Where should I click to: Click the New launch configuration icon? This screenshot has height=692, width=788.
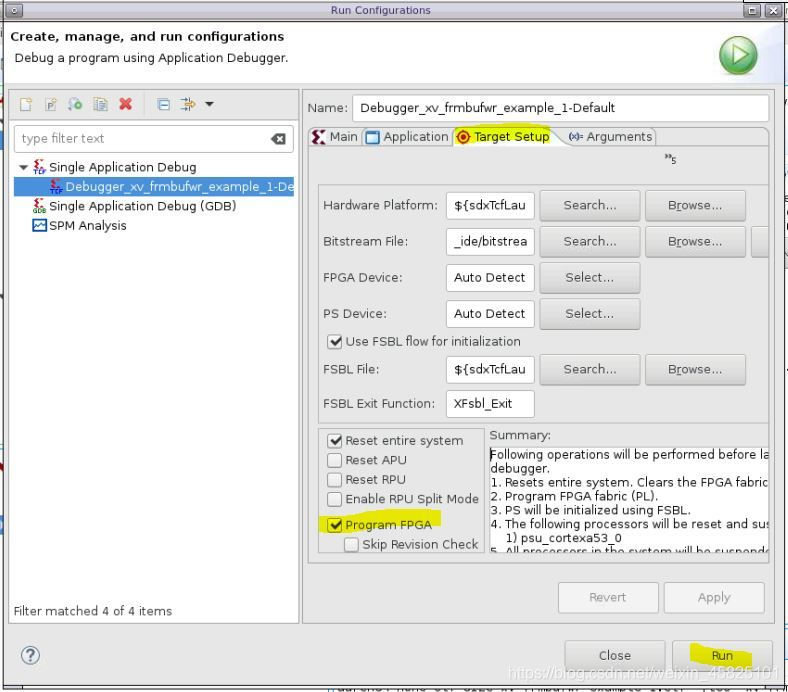coord(26,104)
